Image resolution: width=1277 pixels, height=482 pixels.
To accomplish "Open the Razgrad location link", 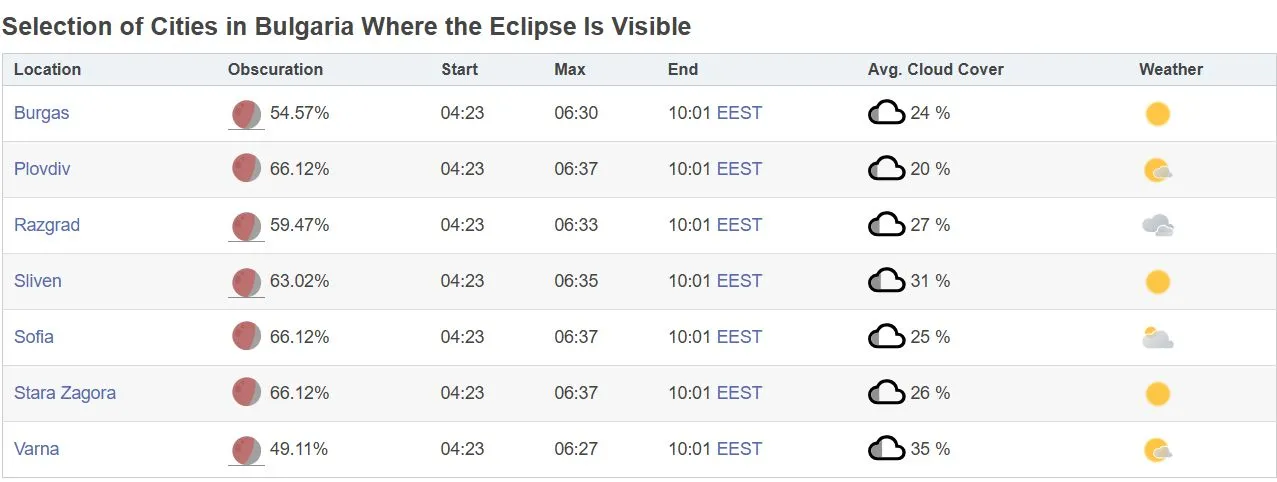I will 47,225.
